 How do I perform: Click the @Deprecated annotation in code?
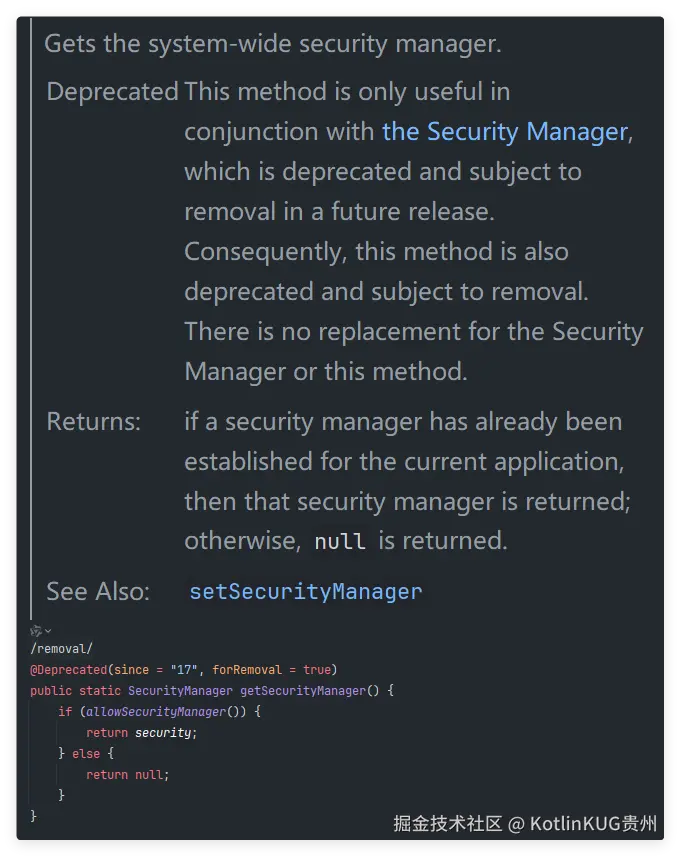click(x=67, y=669)
